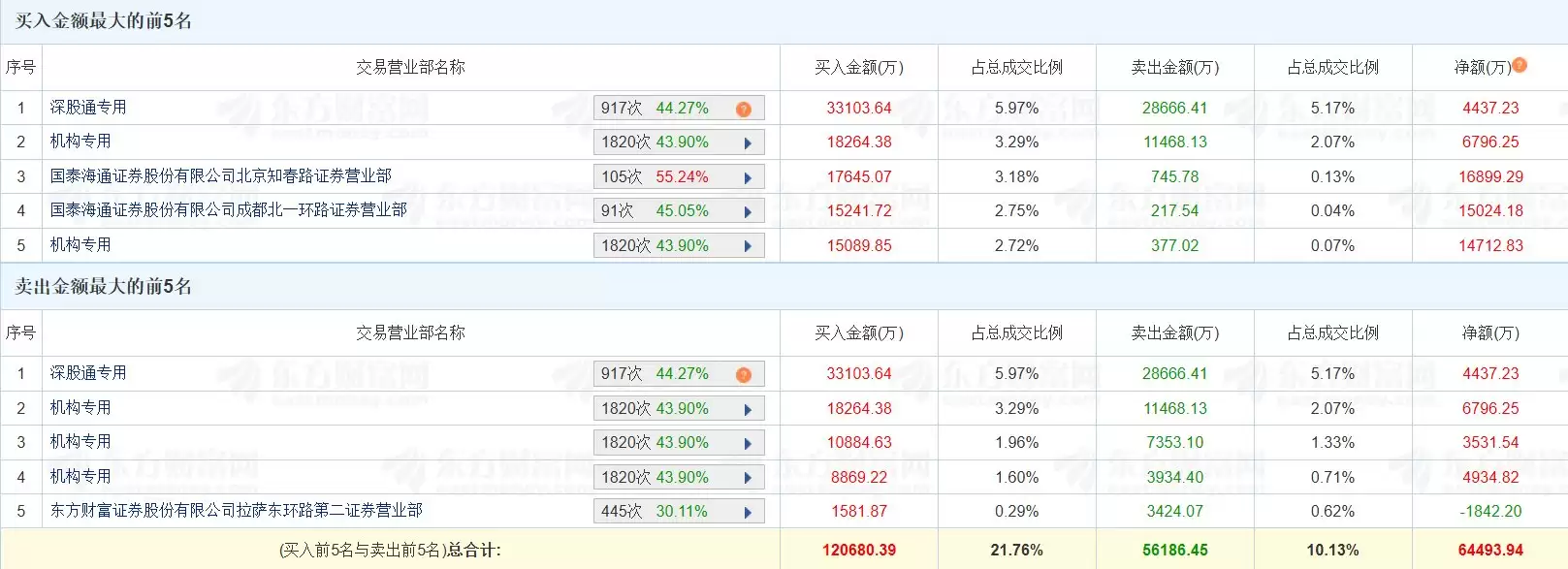
Task: Click the 91次 45.05% stat box
Action: 679,210
